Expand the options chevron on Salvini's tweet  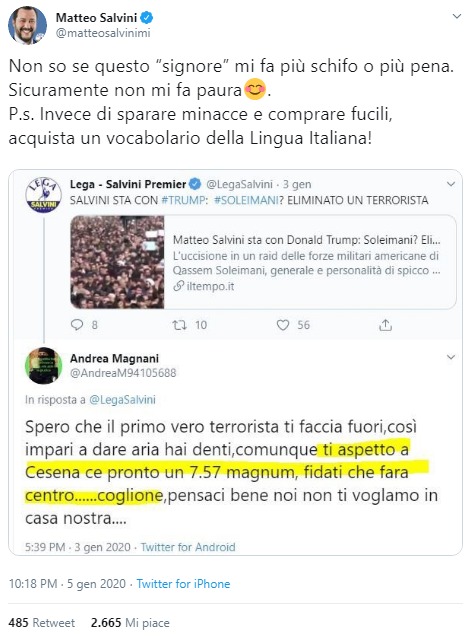click(x=457, y=16)
